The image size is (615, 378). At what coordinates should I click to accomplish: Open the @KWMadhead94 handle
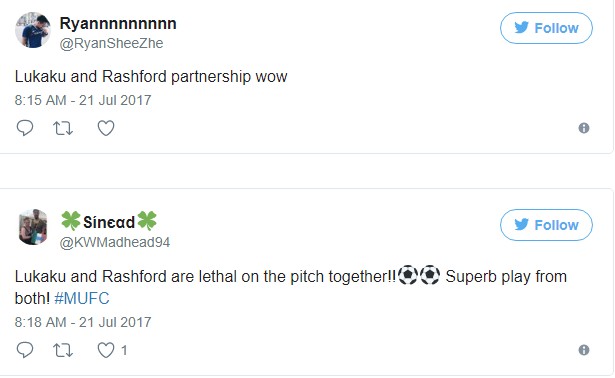coord(115,242)
